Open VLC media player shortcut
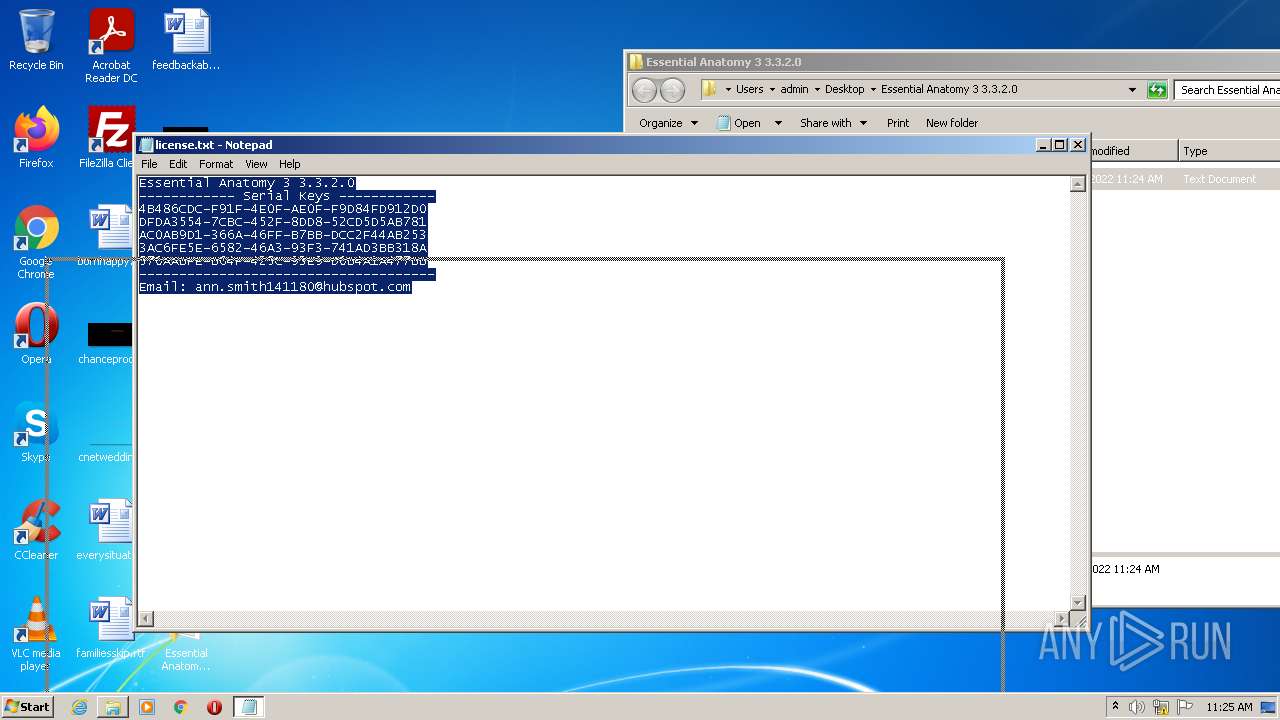Image resolution: width=1280 pixels, height=720 pixels. point(36,634)
